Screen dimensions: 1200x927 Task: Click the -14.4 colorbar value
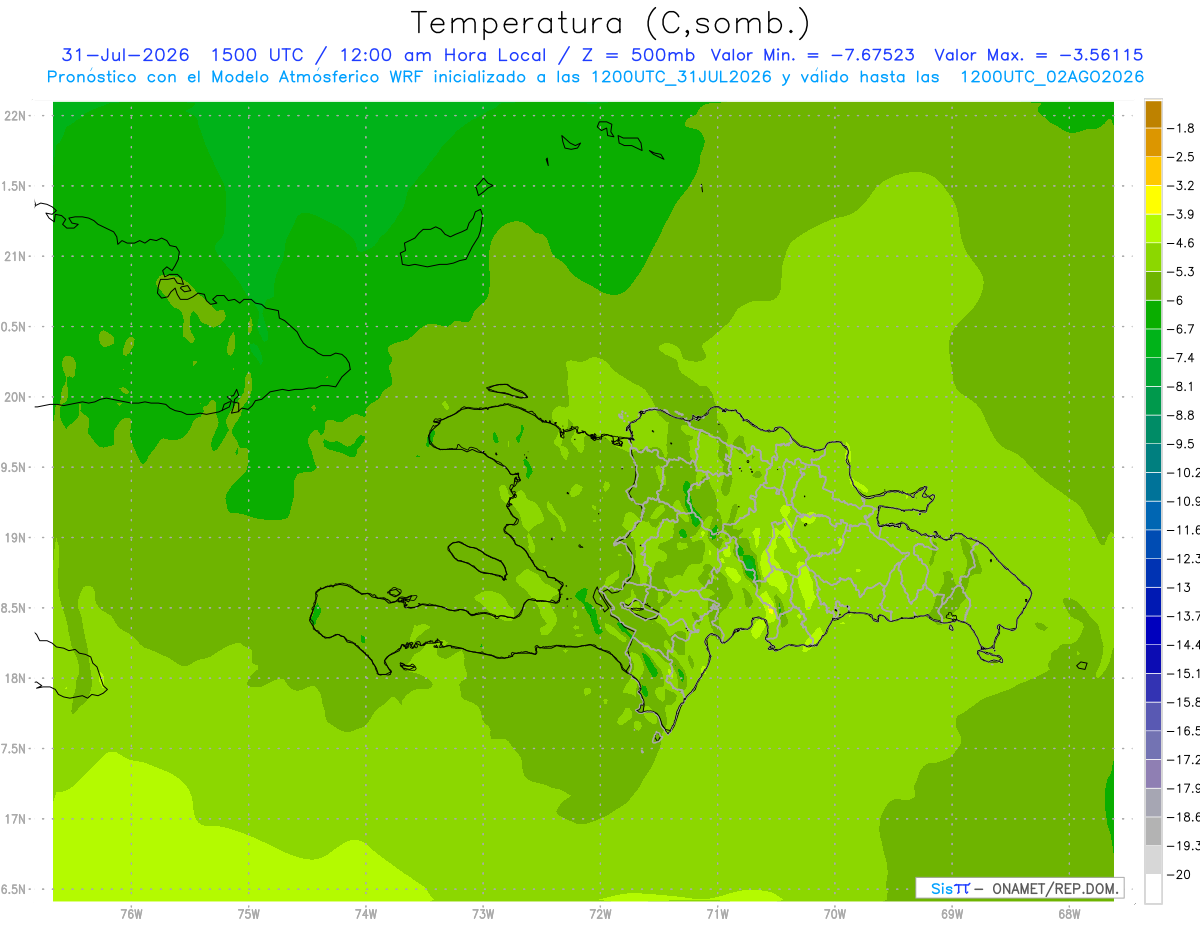(x=1183, y=645)
